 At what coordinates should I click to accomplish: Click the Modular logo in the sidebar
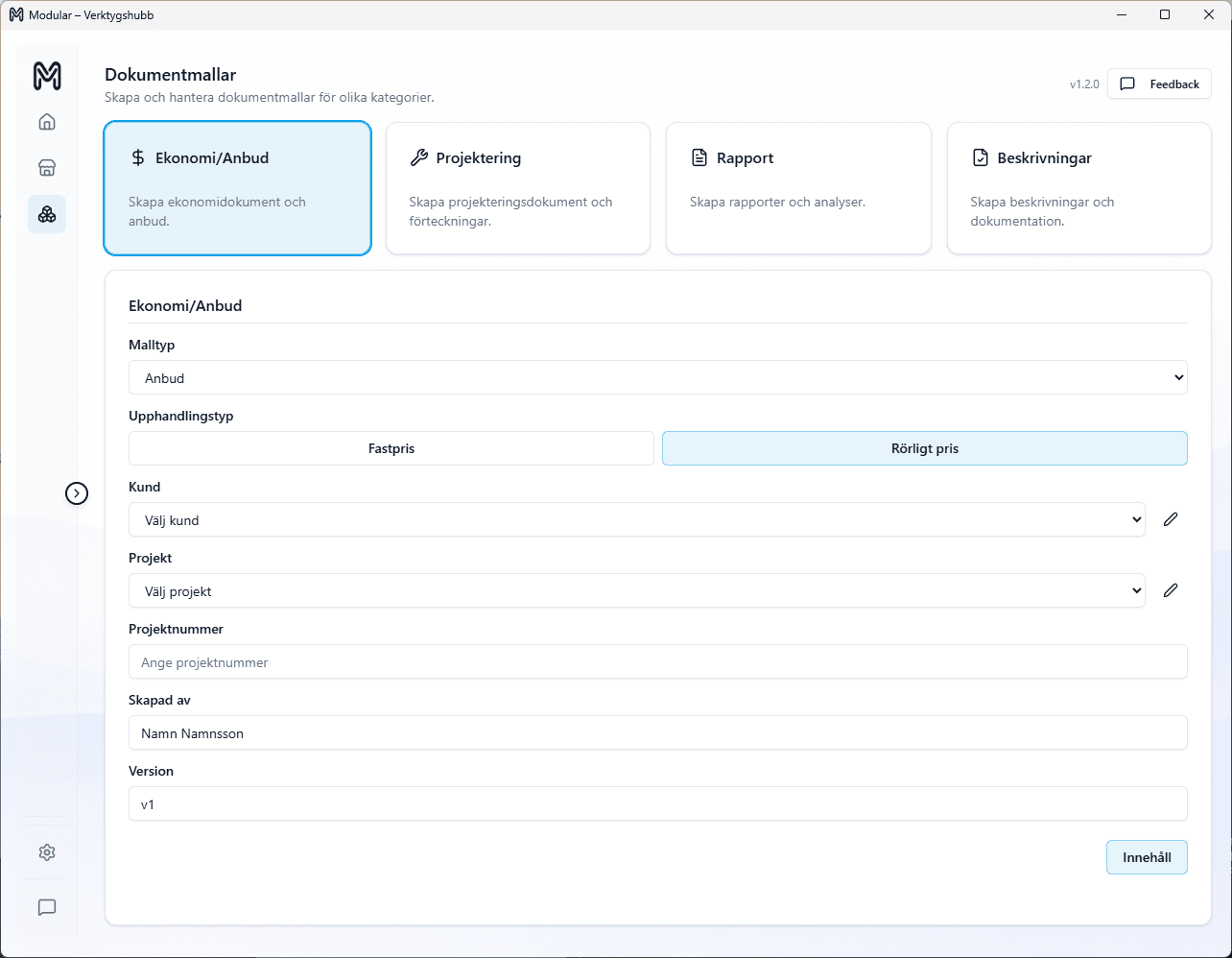[x=47, y=75]
